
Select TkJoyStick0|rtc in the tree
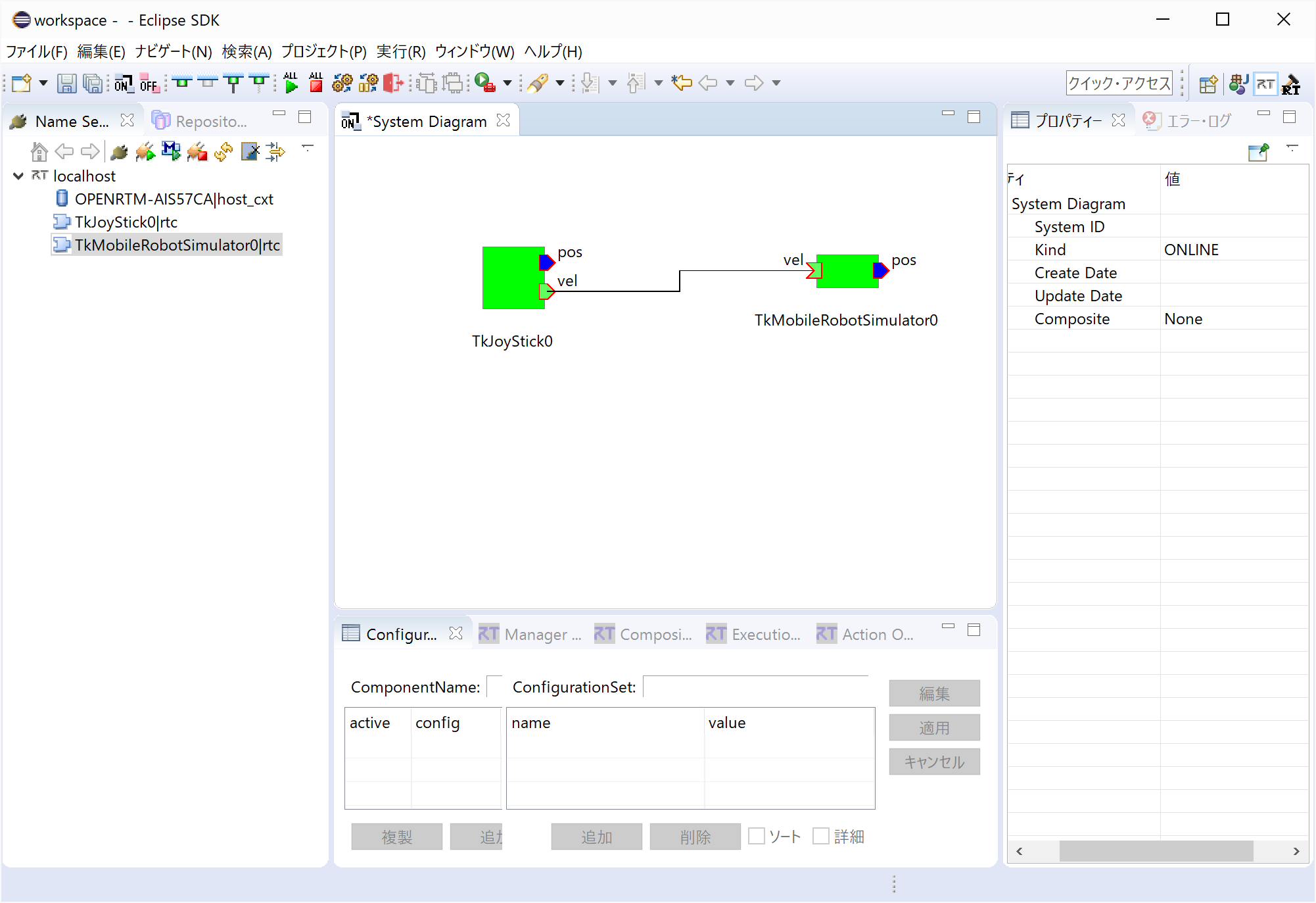tap(126, 222)
